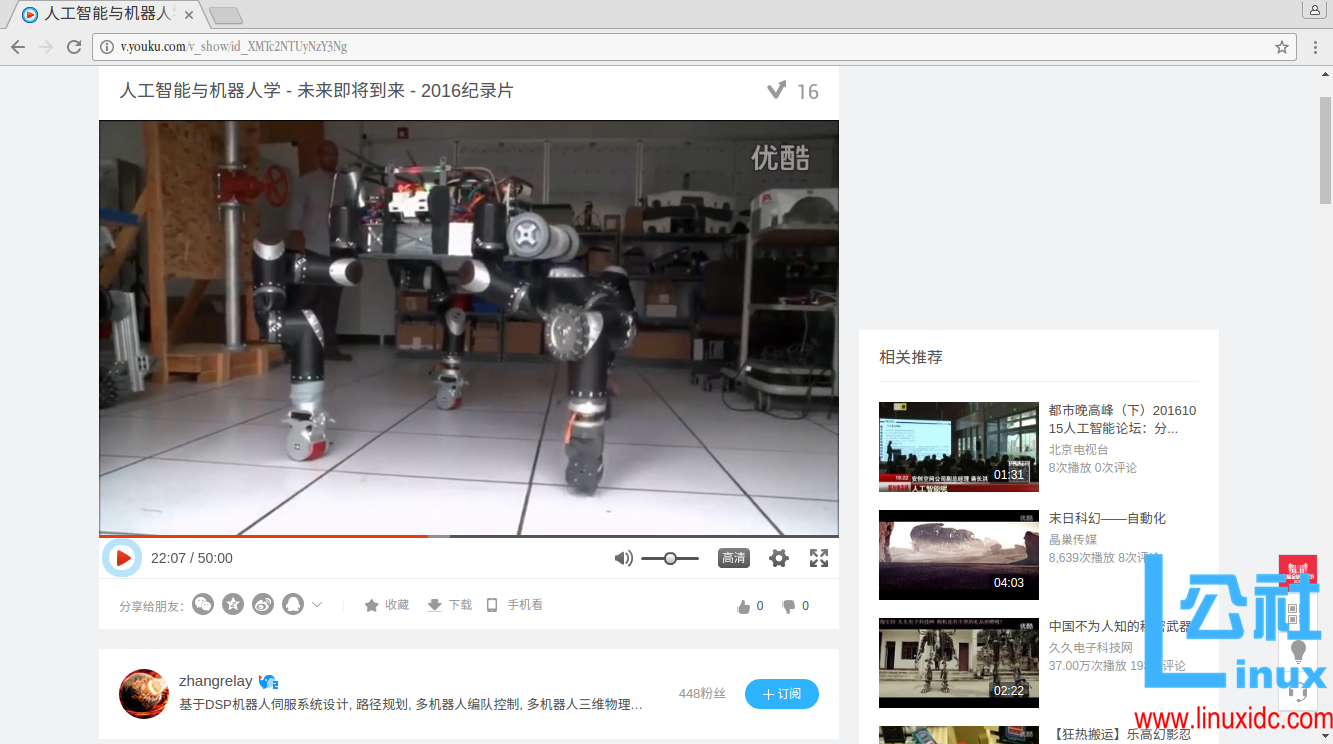Open zhangrelay's channel name link
Screen dimensions: 1333x744
tap(216, 681)
